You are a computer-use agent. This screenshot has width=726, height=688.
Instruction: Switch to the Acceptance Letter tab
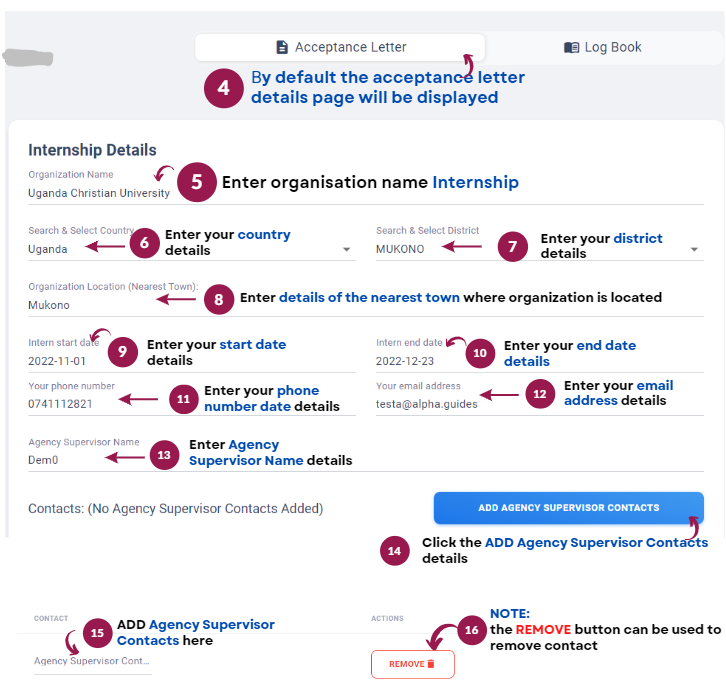pos(340,47)
